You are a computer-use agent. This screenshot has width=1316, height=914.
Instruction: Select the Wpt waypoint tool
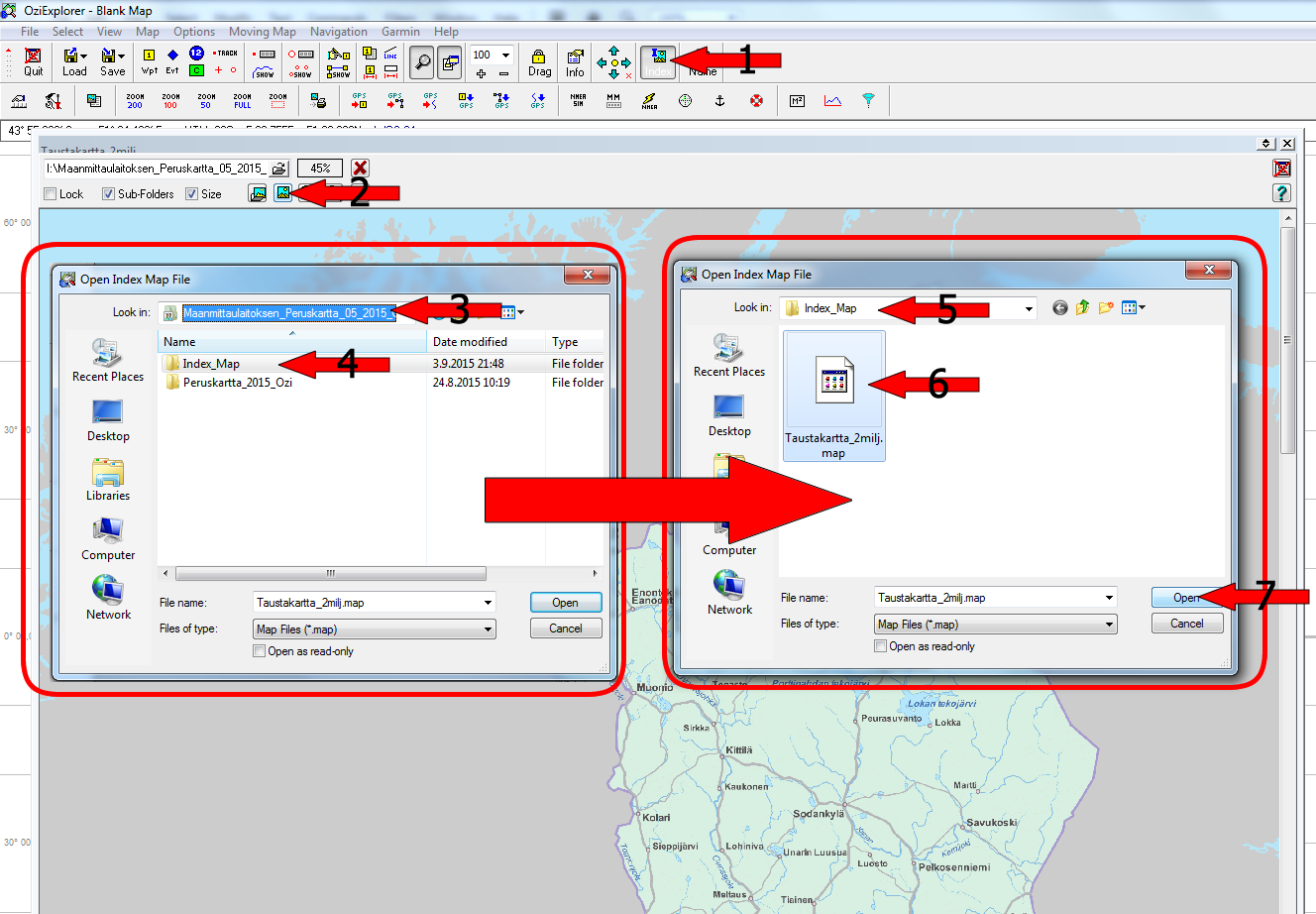click(x=150, y=61)
